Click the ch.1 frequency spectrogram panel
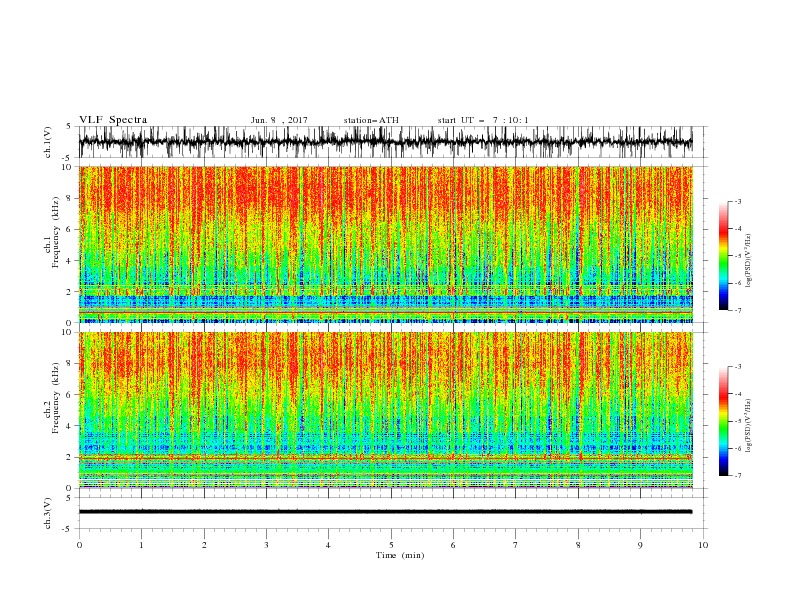 coord(385,244)
